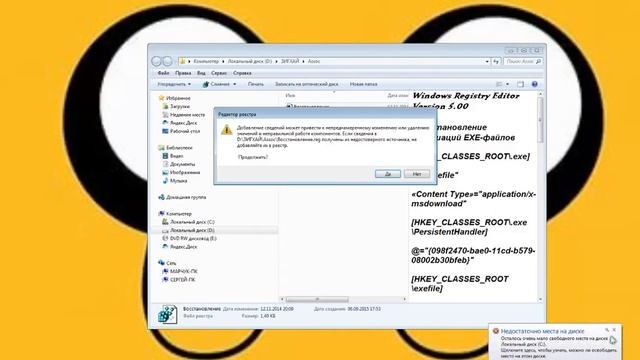640x360 pixels.
Task: Click the Недавние места icon
Action: 165,115
